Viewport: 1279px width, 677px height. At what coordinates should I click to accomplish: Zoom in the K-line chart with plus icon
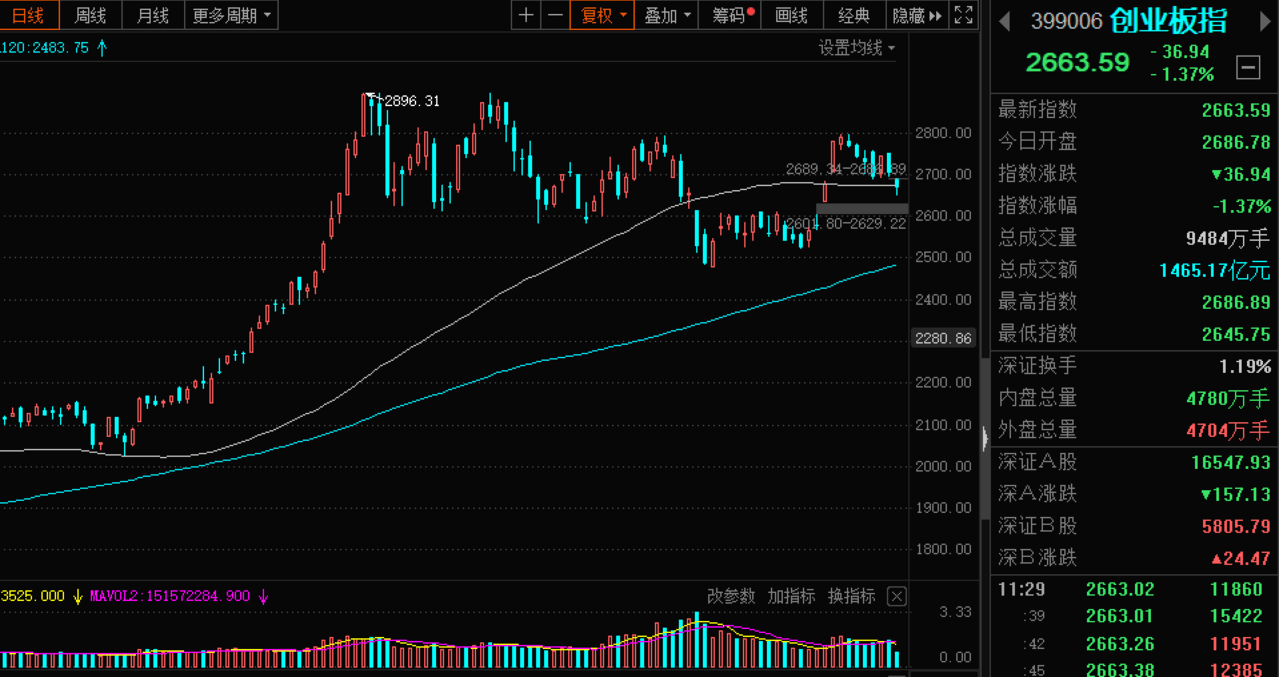tap(526, 15)
